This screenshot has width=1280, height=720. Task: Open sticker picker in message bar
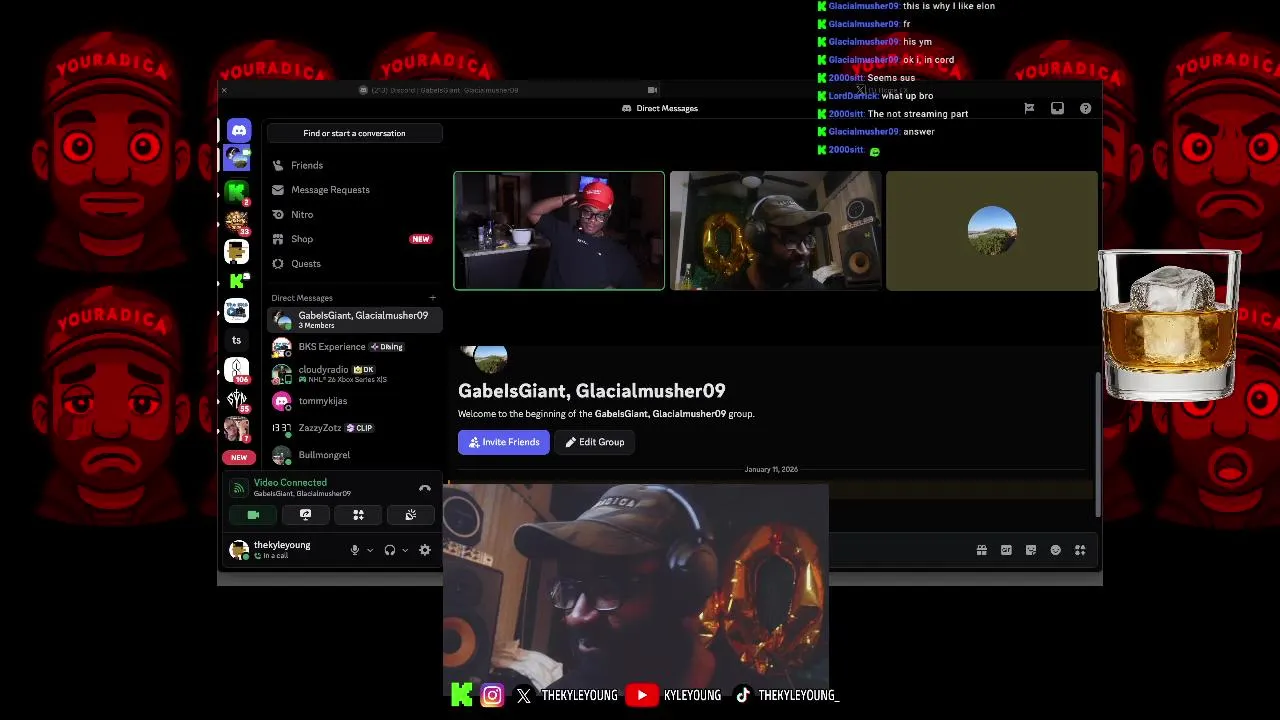(1031, 550)
